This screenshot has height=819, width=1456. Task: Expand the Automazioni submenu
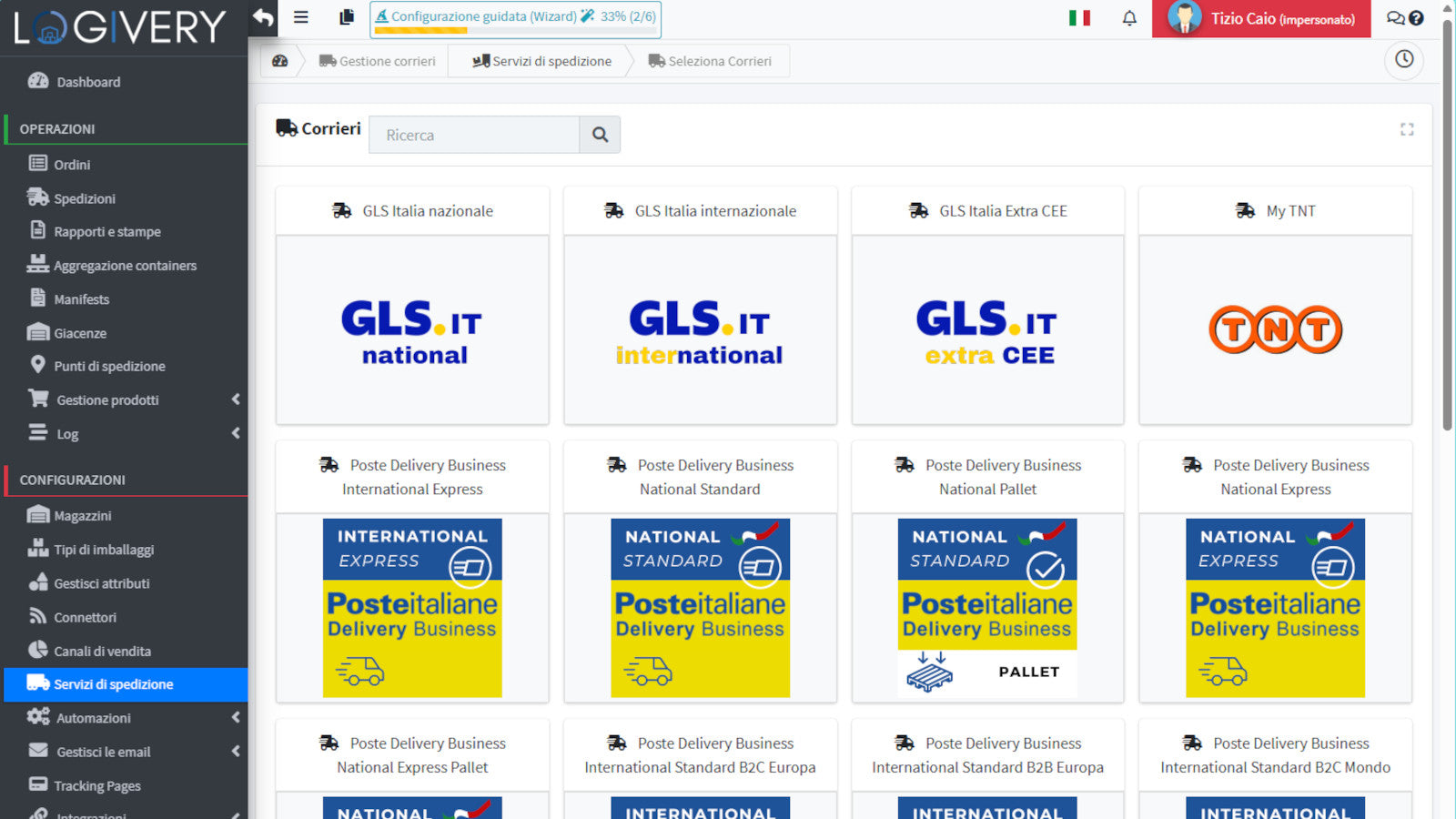[236, 718]
